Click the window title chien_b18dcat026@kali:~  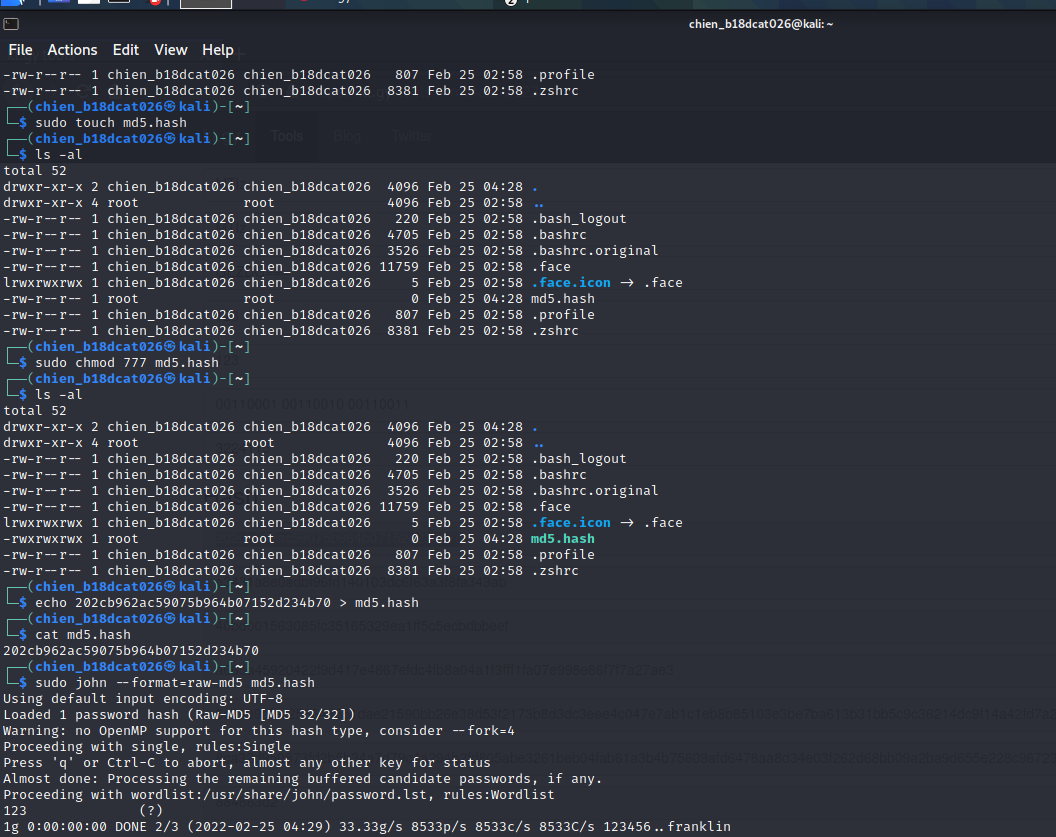(x=760, y=24)
